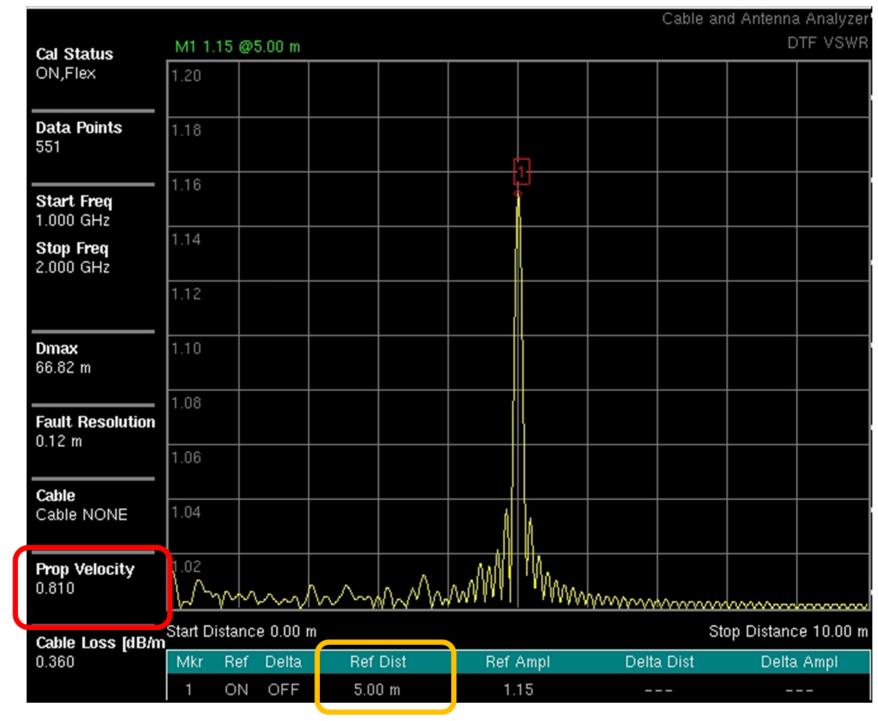Click the Fault Resolution 0.12 m value
The width and height of the screenshot is (878, 721).
pyautogui.click(x=59, y=441)
